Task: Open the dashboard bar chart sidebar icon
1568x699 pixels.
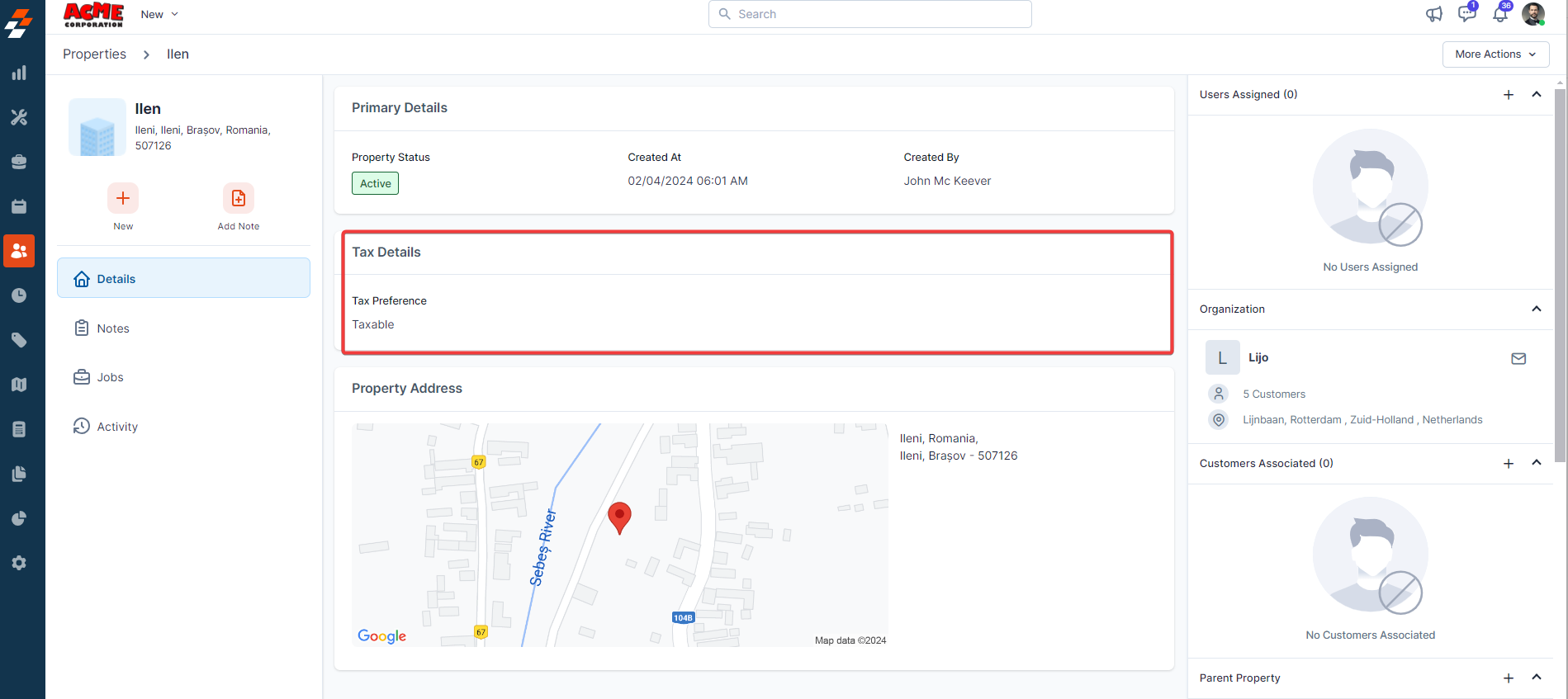Action: pyautogui.click(x=19, y=73)
